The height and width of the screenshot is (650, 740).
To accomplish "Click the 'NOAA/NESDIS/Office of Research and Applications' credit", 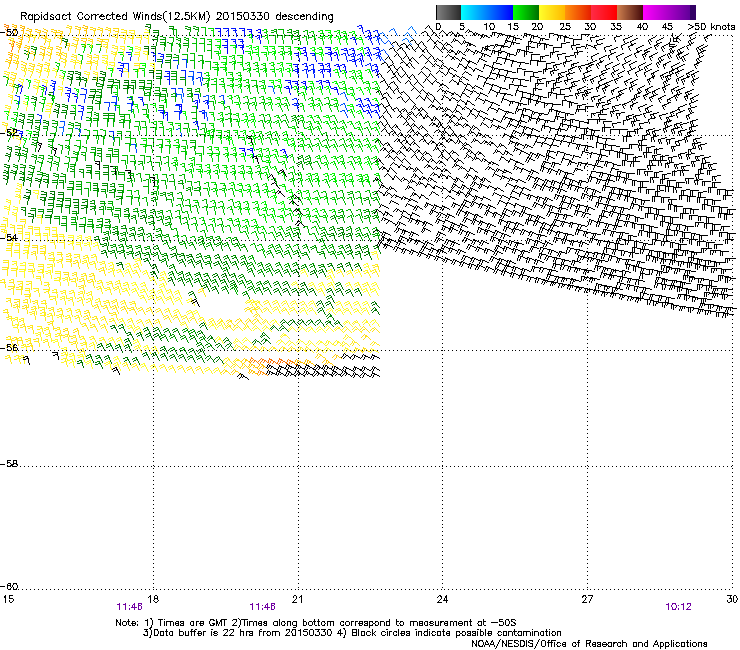I will (589, 643).
